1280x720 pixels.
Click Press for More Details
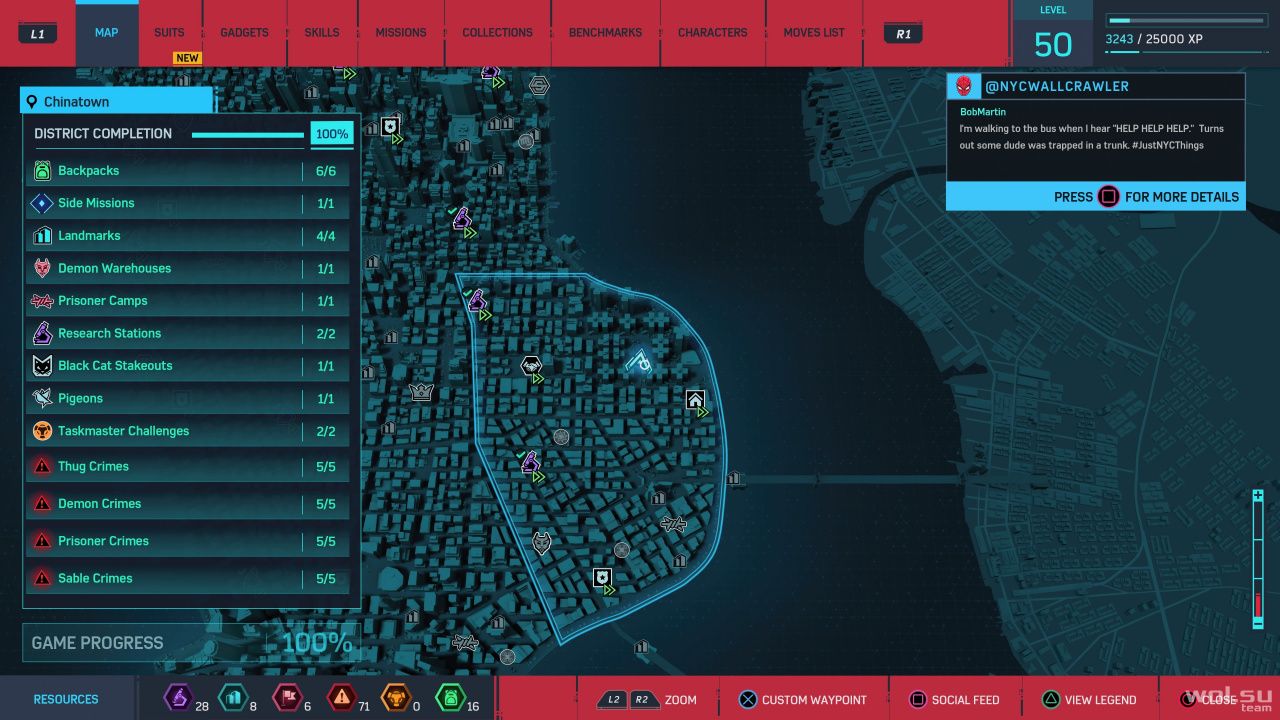[1095, 196]
